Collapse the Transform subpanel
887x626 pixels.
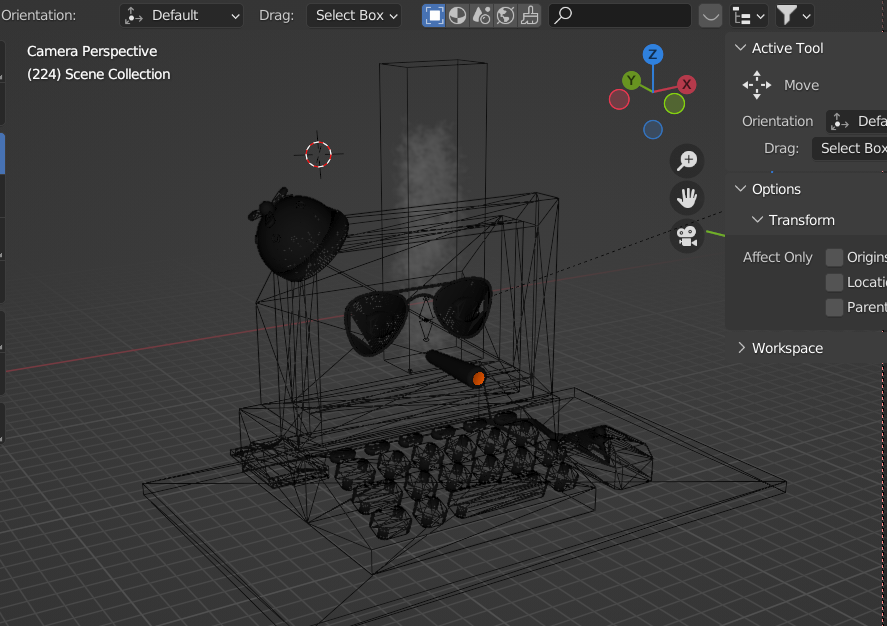point(757,219)
